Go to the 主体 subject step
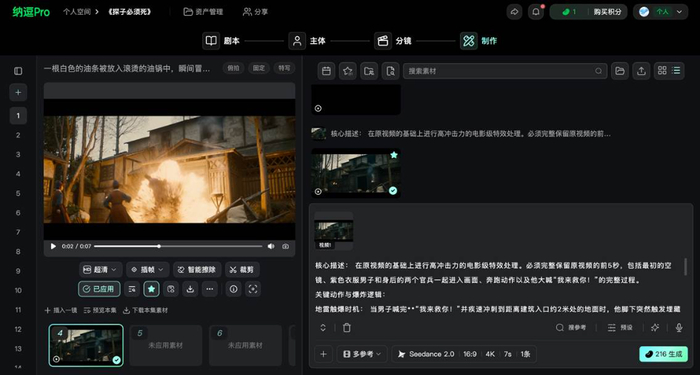This screenshot has width=700, height=375. pos(307,41)
